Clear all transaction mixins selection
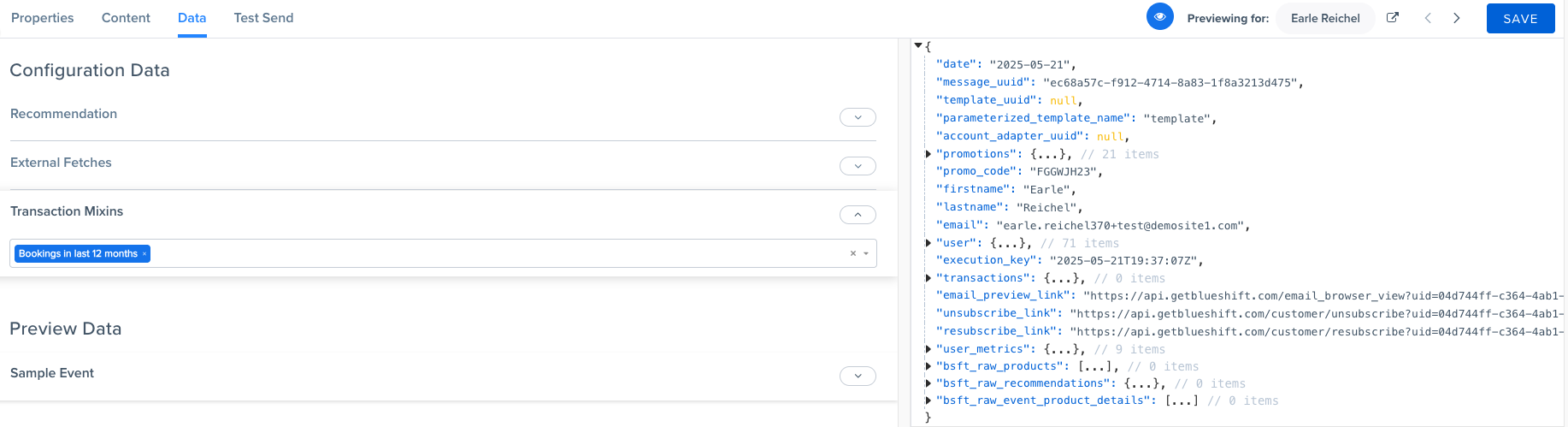 pos(852,253)
